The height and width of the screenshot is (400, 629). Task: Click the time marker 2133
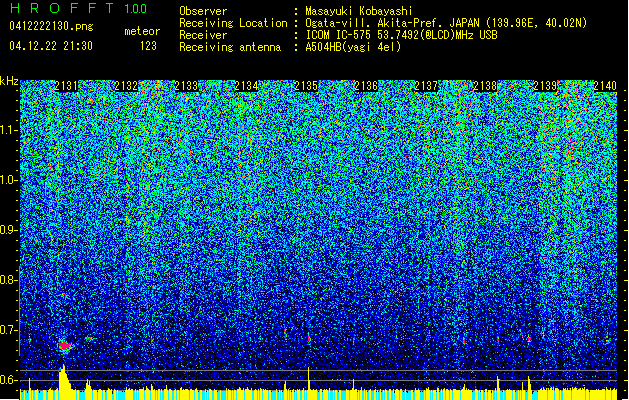coord(187,86)
